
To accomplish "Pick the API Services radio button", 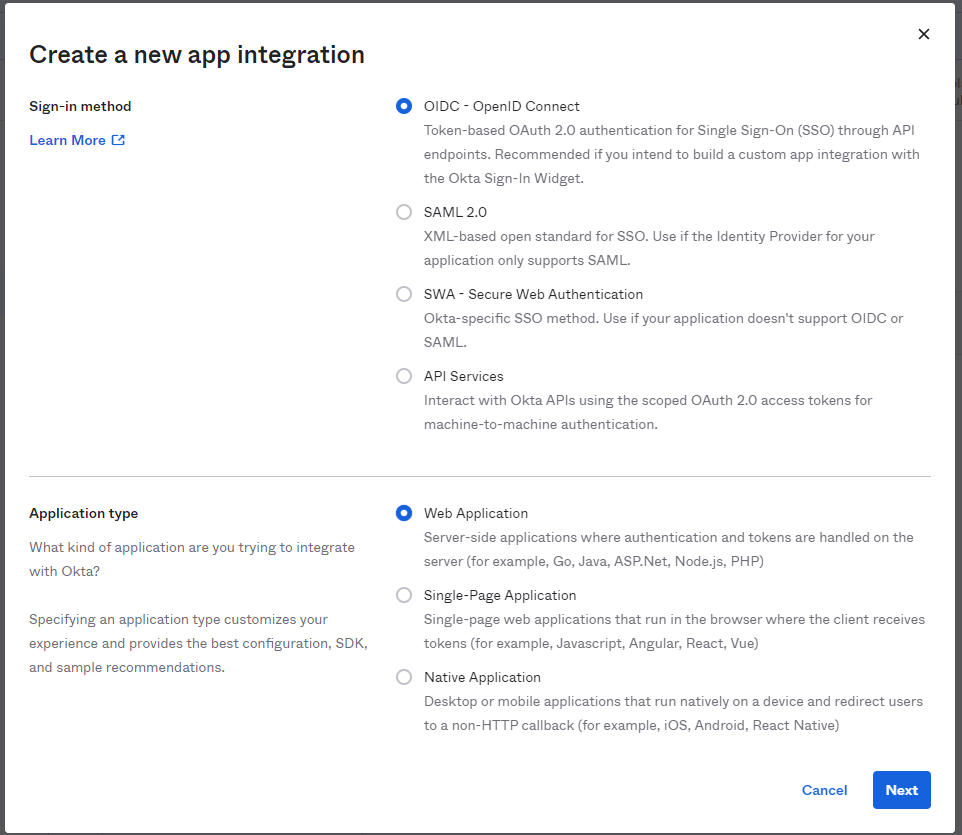I will tap(404, 376).
